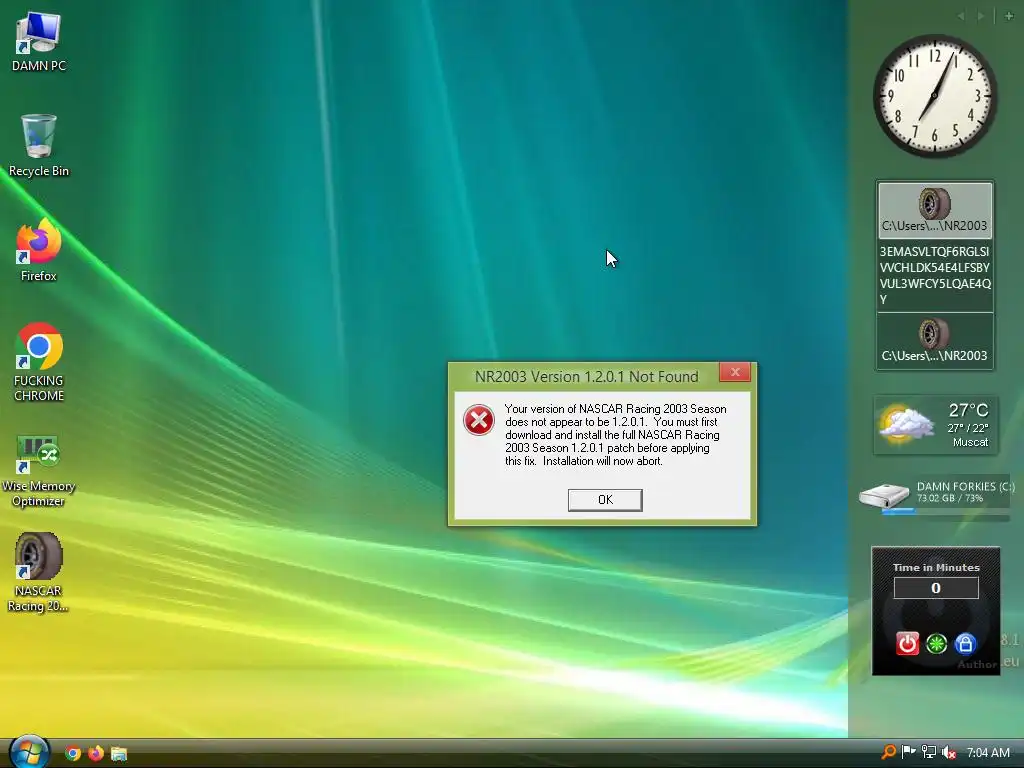Click the search magnifier tray icon
The width and height of the screenshot is (1024, 768).
(888, 752)
